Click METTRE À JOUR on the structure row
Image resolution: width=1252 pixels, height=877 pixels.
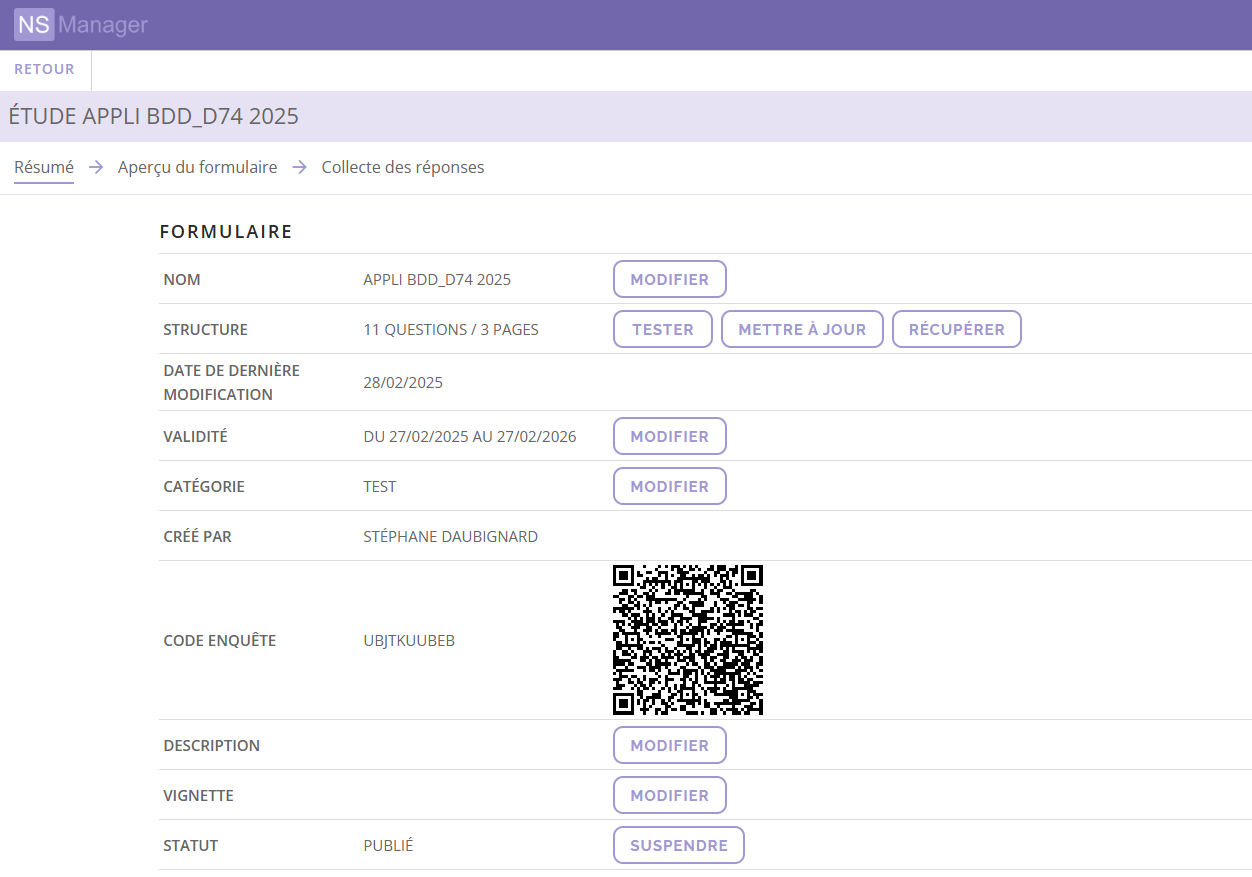[802, 328]
